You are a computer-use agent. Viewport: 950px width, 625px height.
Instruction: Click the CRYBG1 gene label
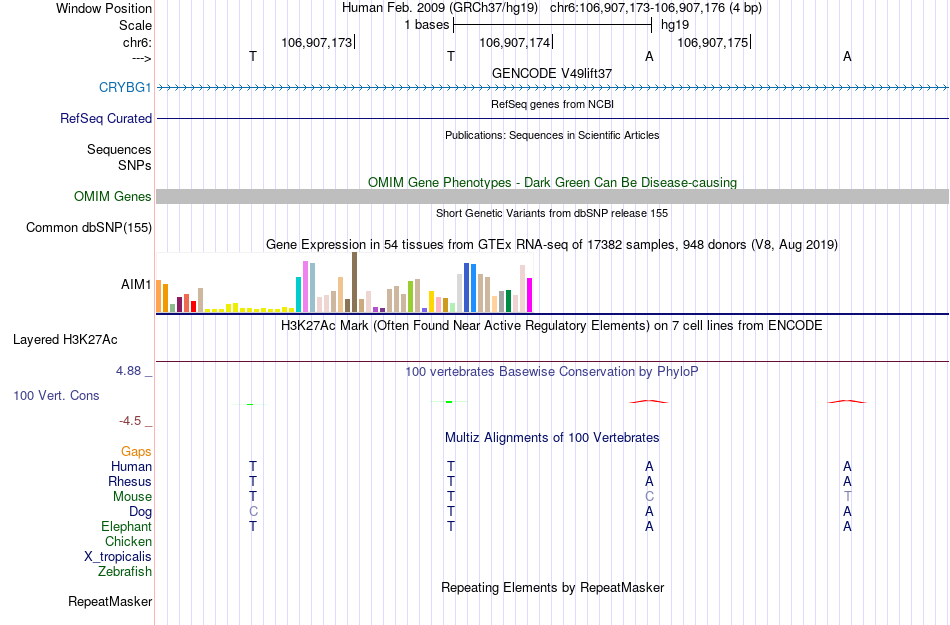tap(125, 87)
